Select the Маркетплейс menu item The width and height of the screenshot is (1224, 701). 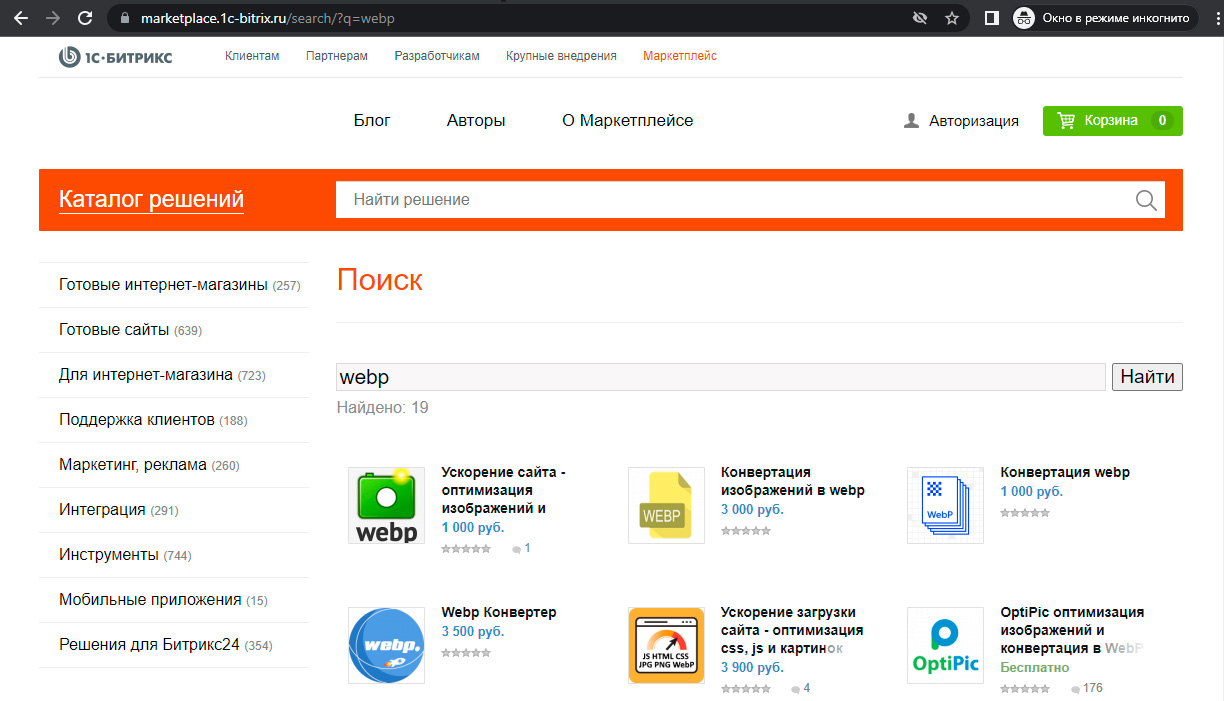pyautogui.click(x=680, y=56)
